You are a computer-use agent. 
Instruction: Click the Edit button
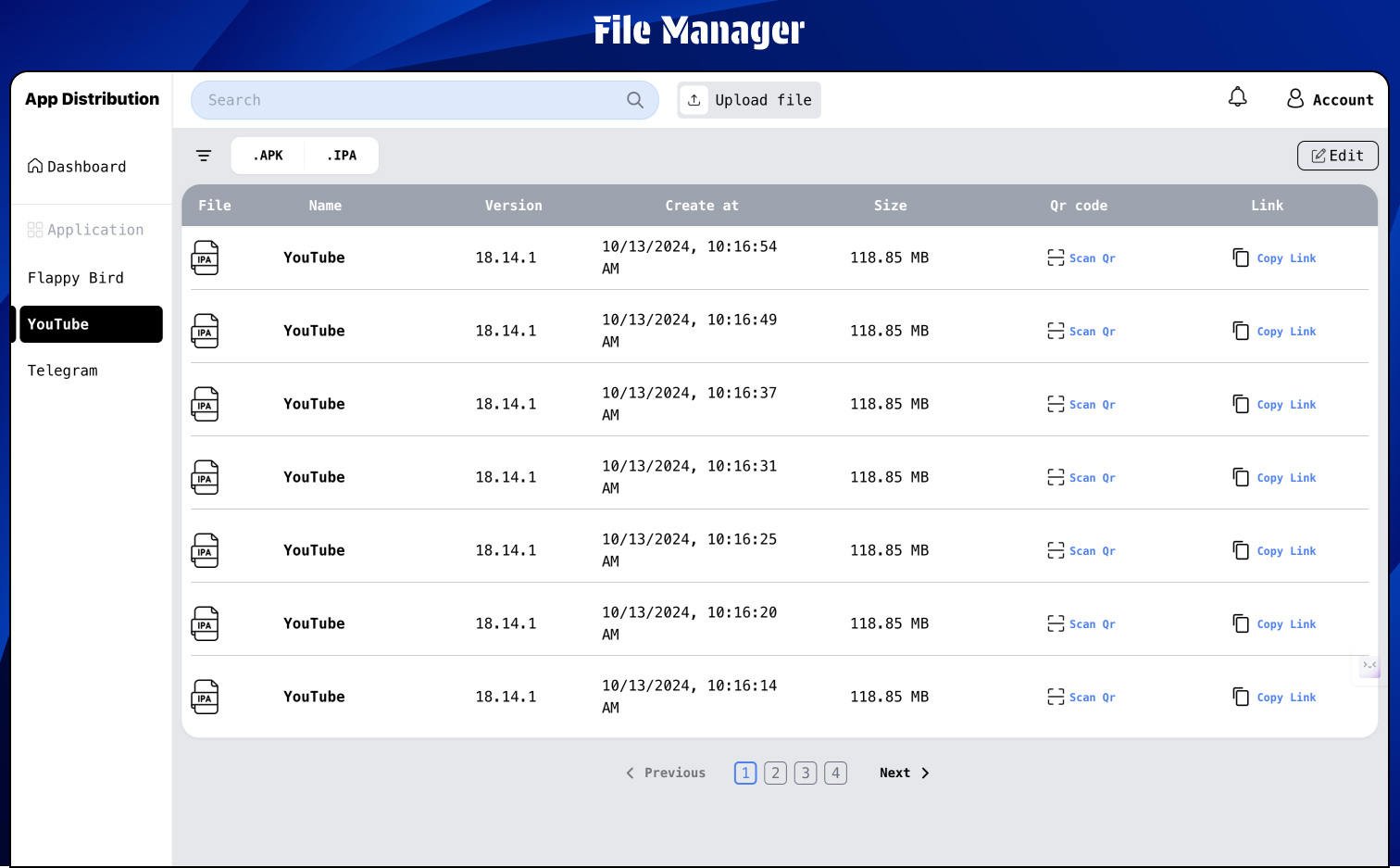pos(1337,156)
